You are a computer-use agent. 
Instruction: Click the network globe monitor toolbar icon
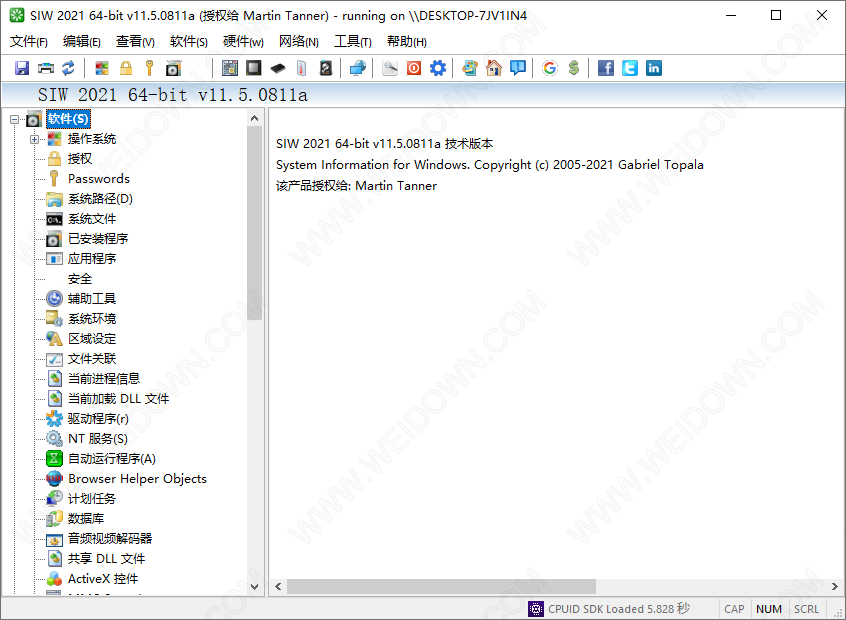pos(358,68)
